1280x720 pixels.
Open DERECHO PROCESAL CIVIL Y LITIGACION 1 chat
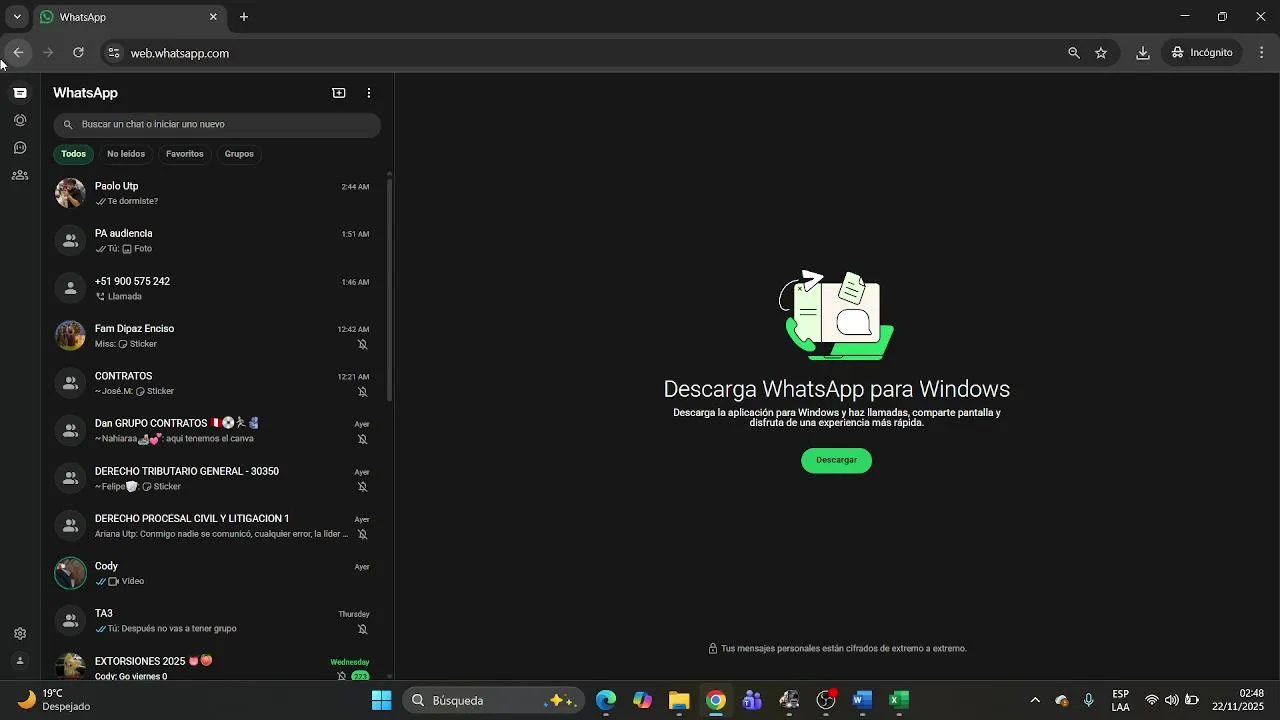pyautogui.click(x=213, y=526)
